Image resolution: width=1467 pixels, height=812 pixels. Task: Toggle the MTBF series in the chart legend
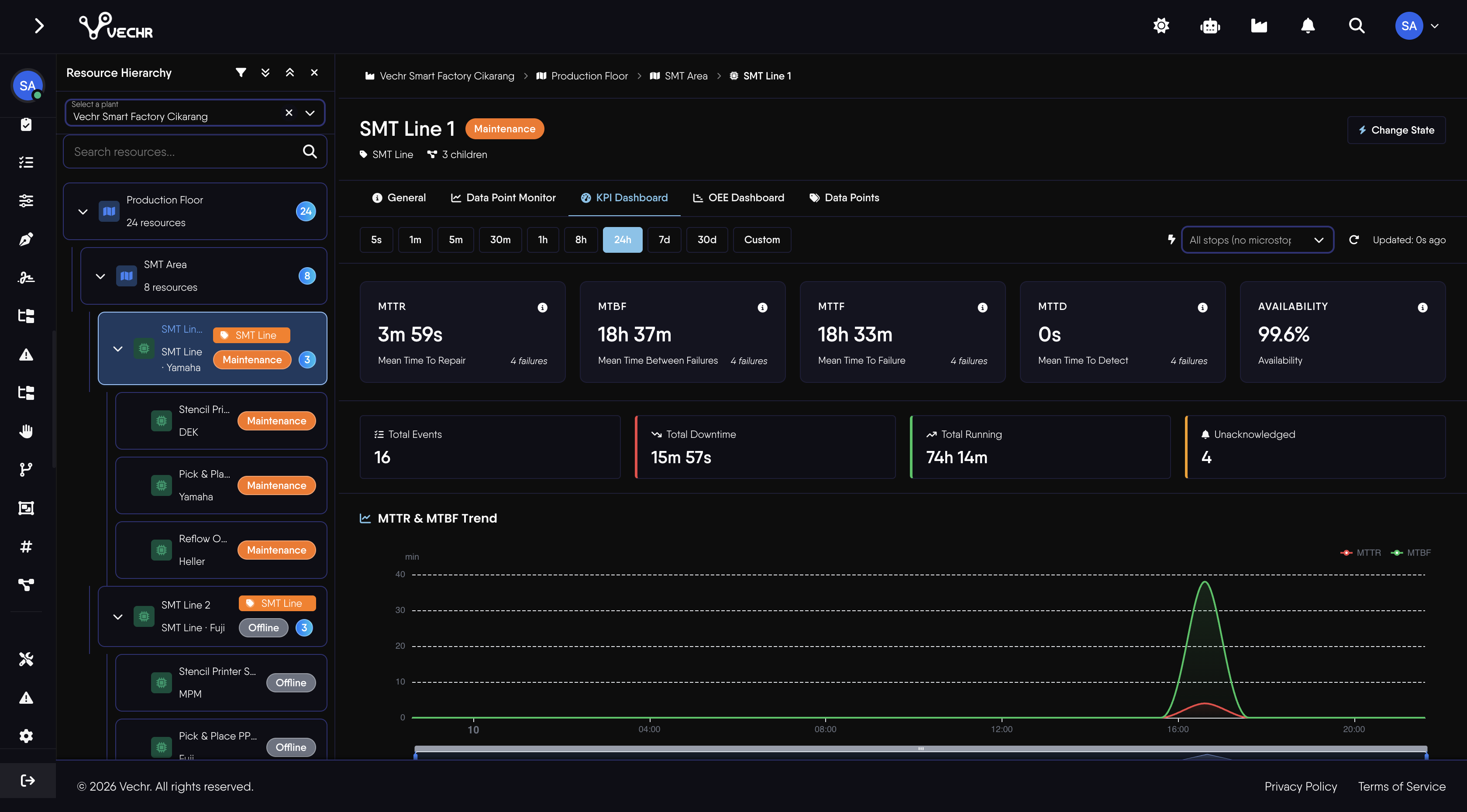[x=1411, y=552]
